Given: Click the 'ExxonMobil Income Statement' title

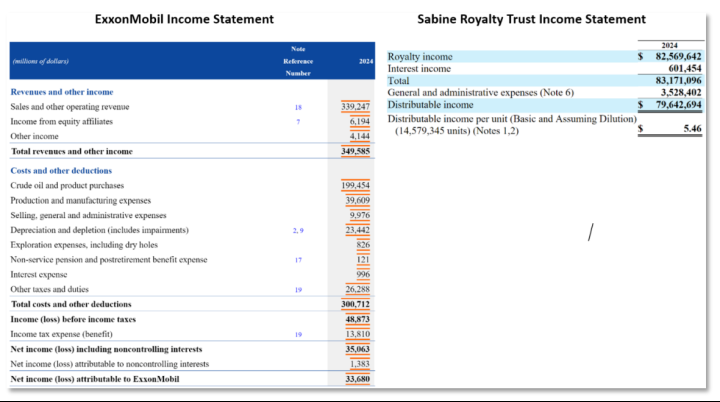Looking at the screenshot, I should [x=184, y=19].
